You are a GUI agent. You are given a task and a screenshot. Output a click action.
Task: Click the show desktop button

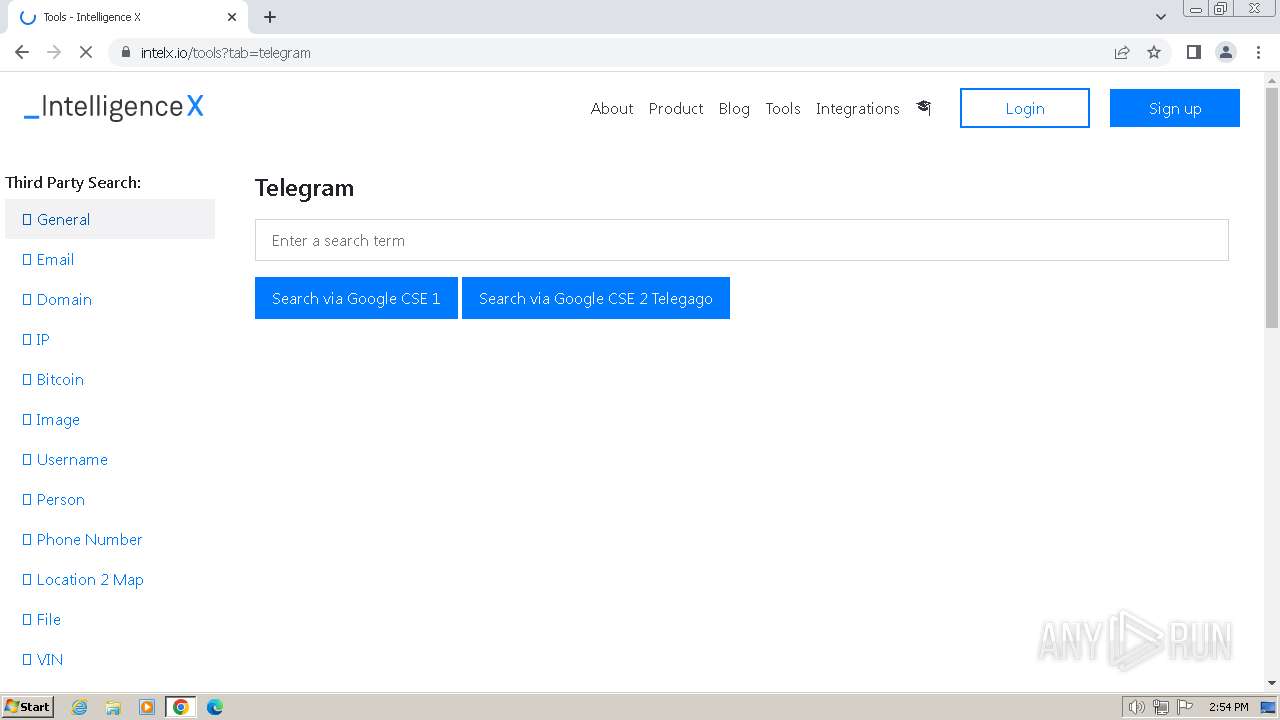(x=1269, y=707)
